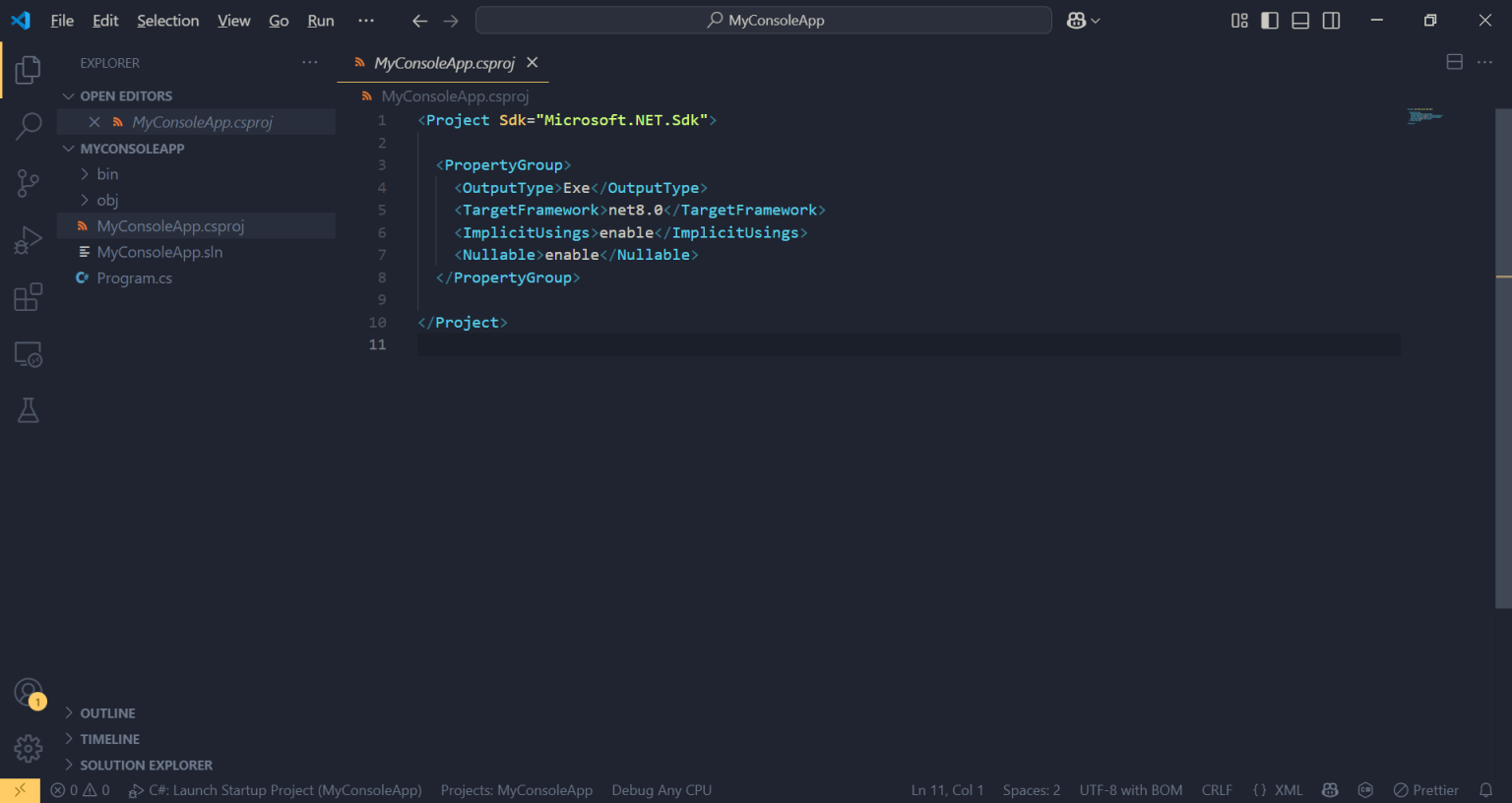The height and width of the screenshot is (803, 1512).
Task: Open the Testing flask icon
Action: [x=28, y=409]
